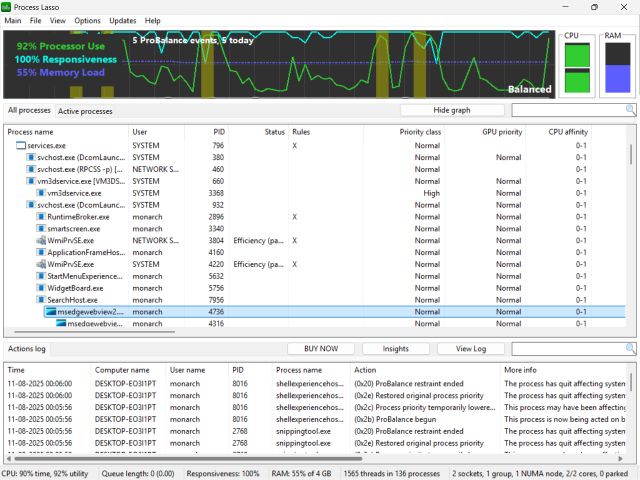Open the Main menu
Screen dimensions: 640x480
point(13,20)
